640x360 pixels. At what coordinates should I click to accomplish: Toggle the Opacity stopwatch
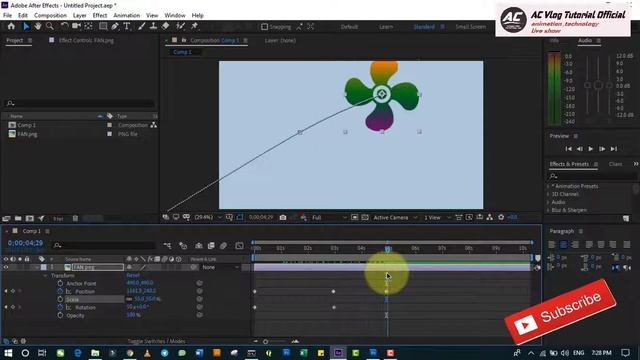(x=60, y=316)
